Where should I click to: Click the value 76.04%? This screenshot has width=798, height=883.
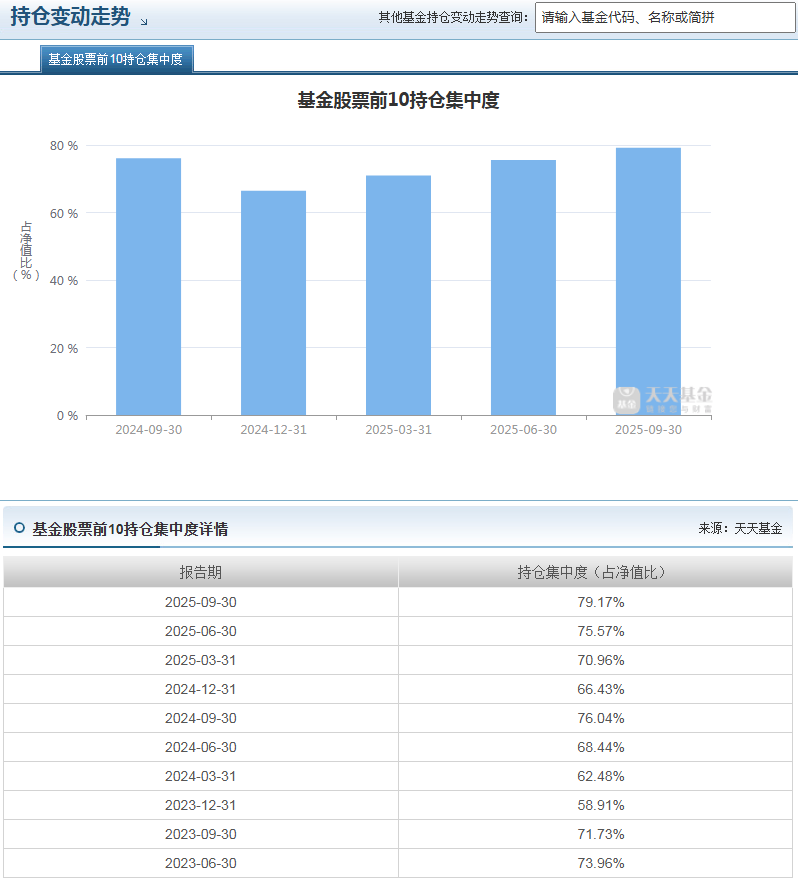tap(601, 718)
